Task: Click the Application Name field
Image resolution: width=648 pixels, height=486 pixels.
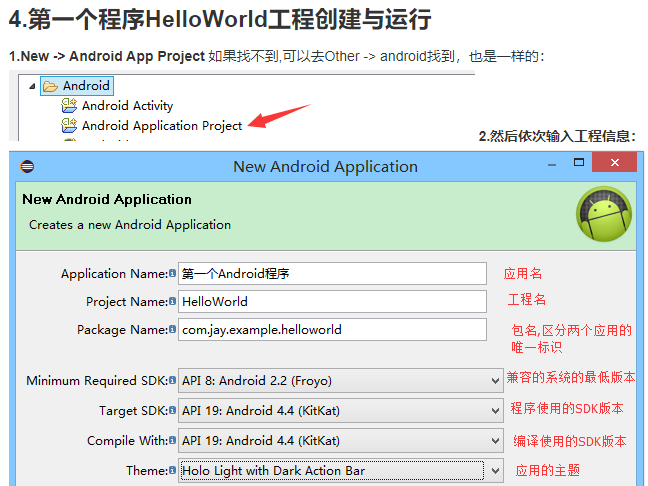Action: 332,274
